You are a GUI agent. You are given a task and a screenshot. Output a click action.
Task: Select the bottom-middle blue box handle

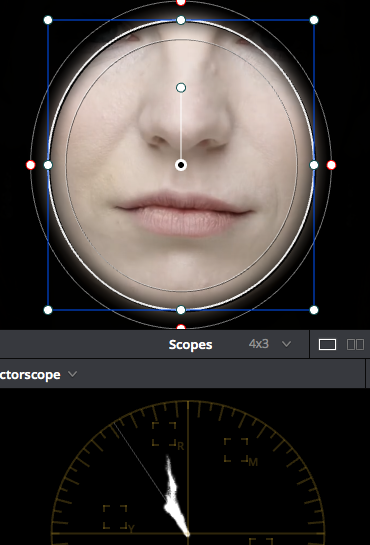tap(181, 310)
